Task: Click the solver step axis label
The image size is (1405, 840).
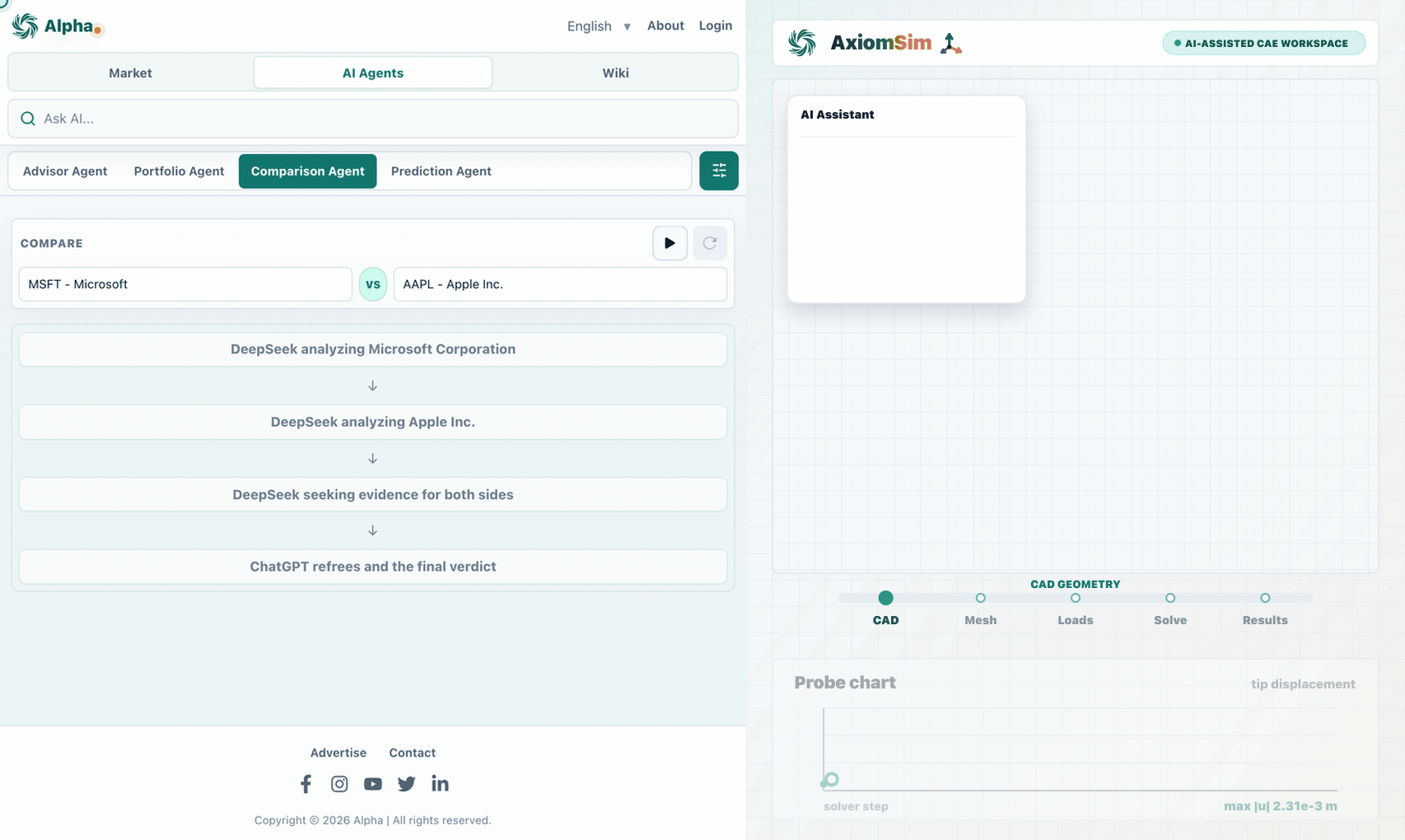Action: 856,806
